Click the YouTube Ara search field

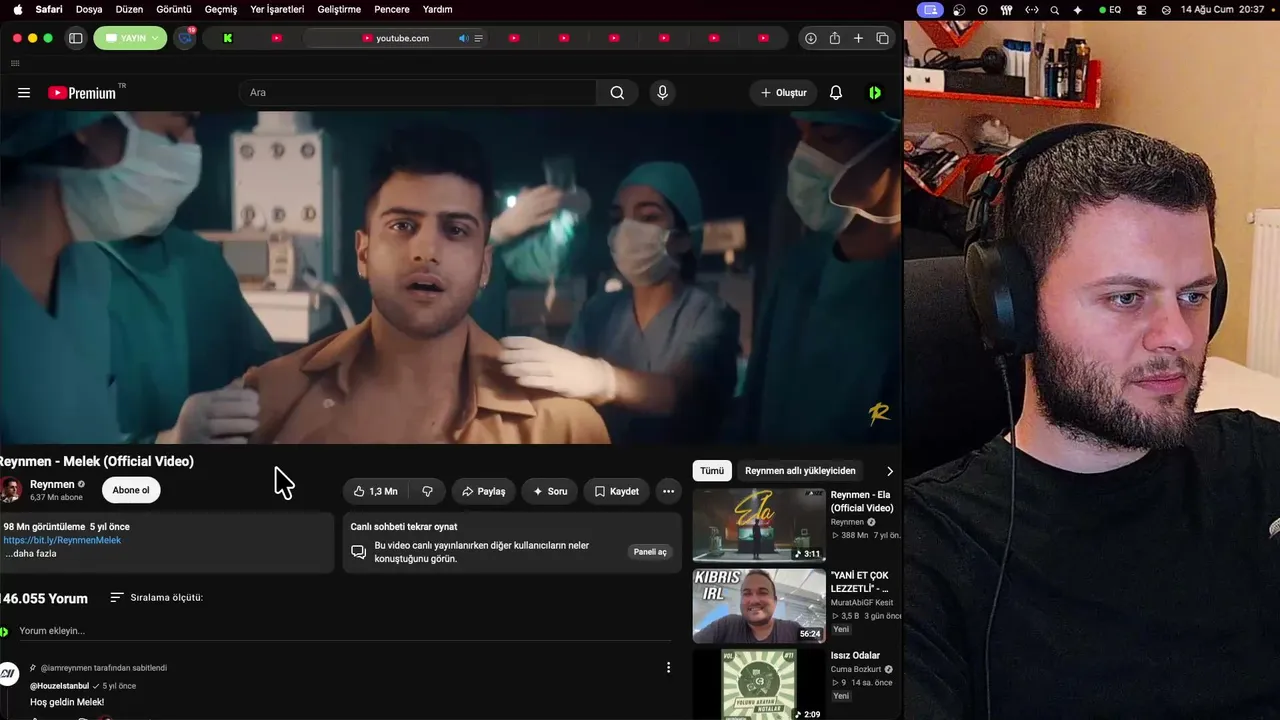pos(418,93)
